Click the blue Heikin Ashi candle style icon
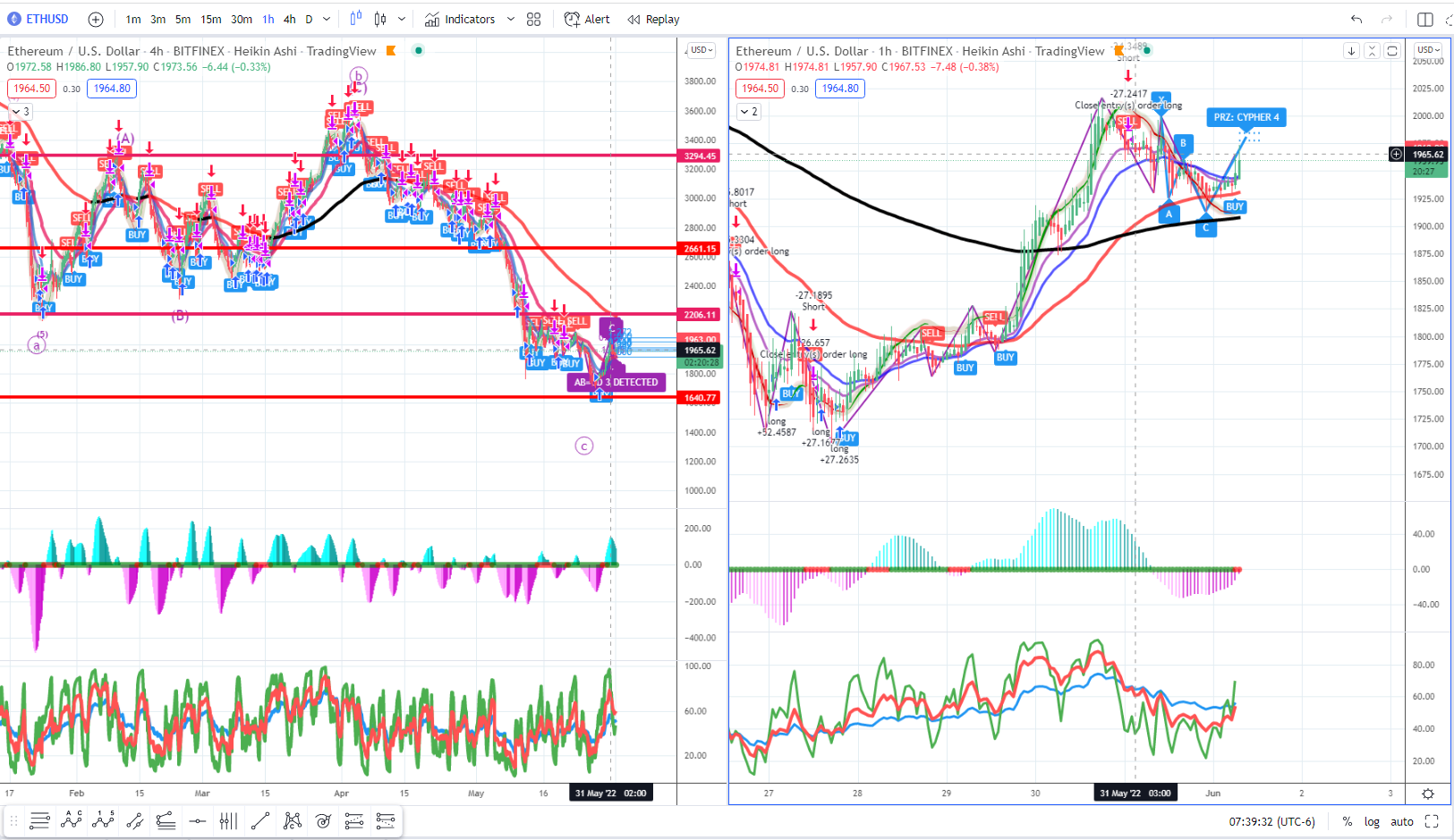Screen dimensions: 1454x840 coord(356,19)
